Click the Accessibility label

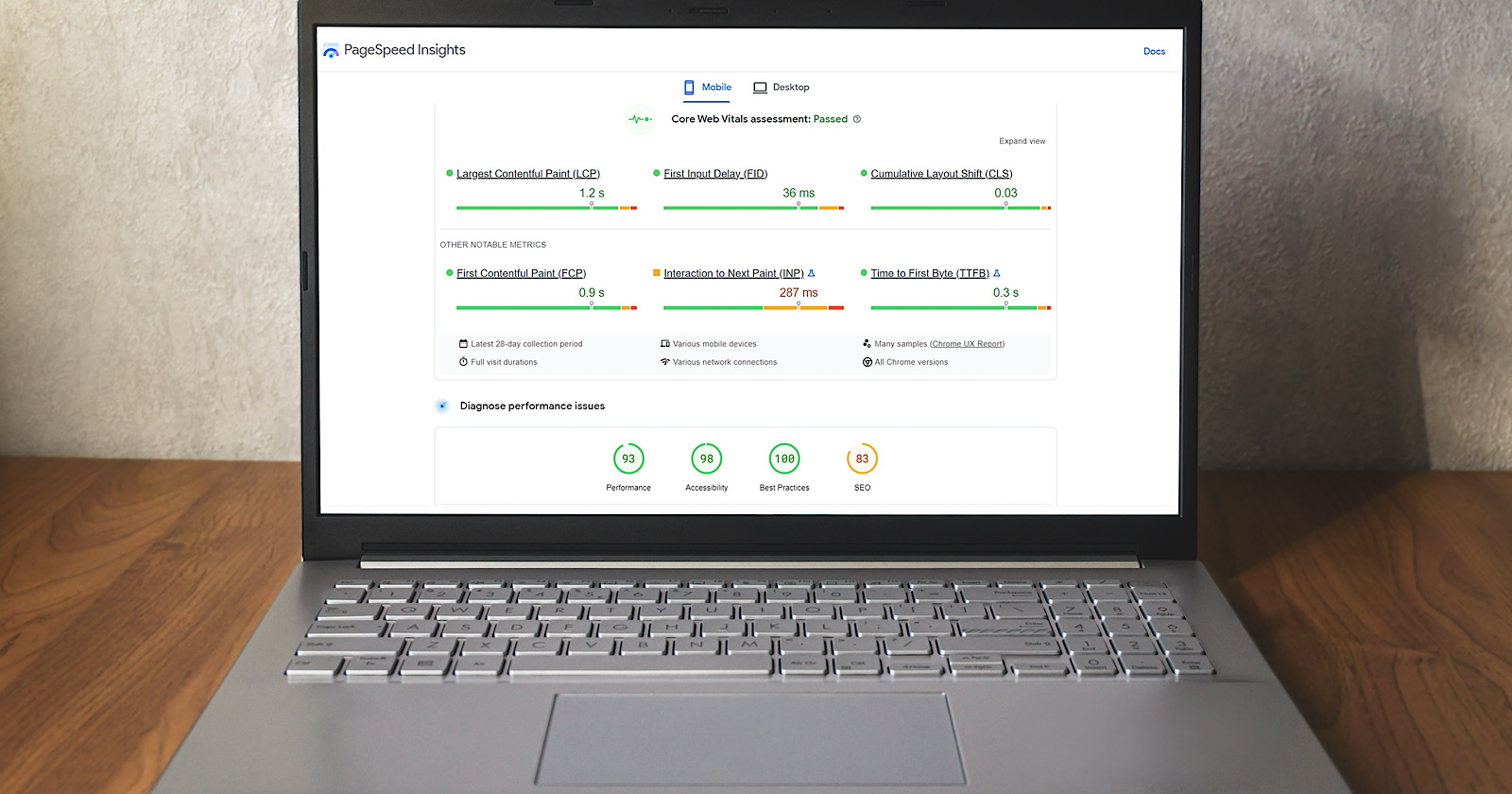coord(707,488)
